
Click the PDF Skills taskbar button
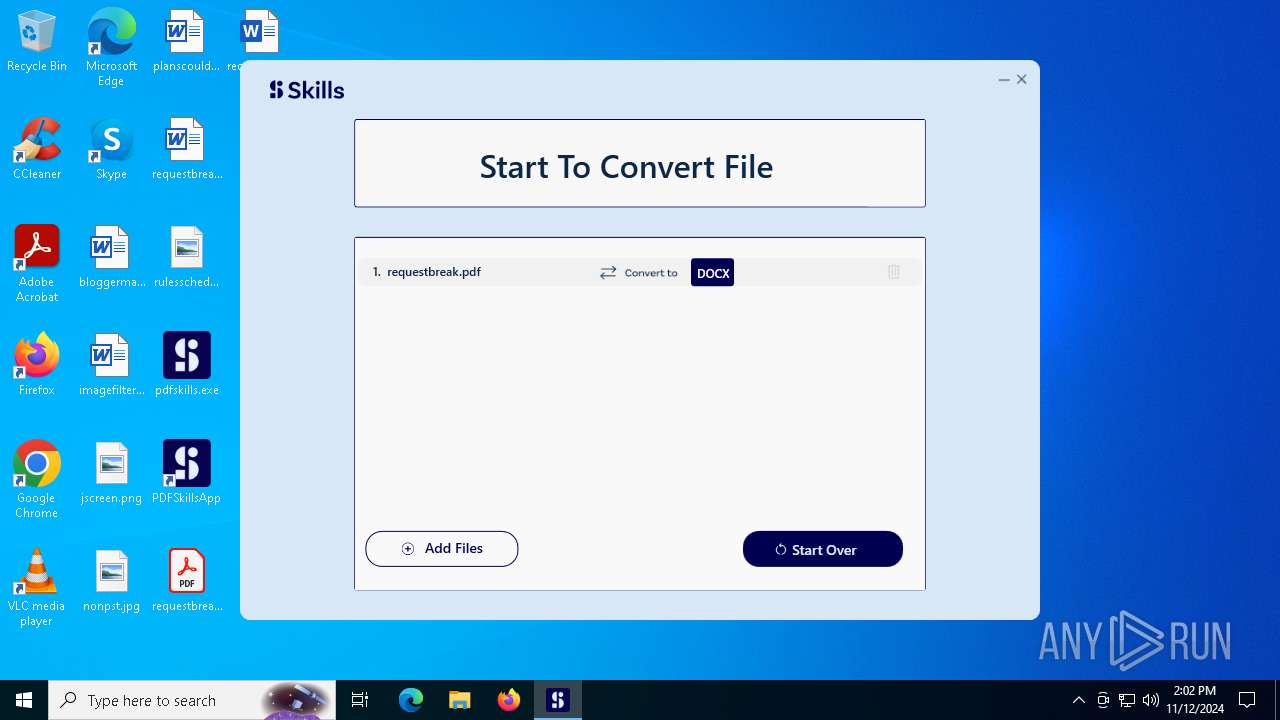click(x=558, y=700)
